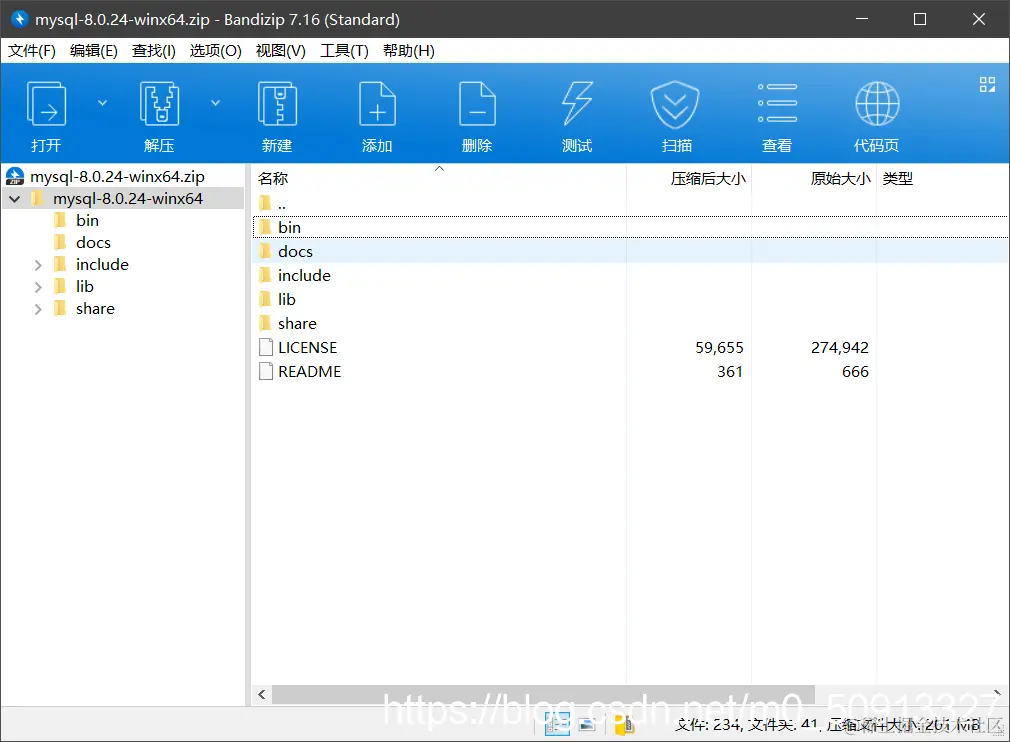The image size is (1010, 742).
Task: Open the 文件(F) menu
Action: (x=32, y=51)
